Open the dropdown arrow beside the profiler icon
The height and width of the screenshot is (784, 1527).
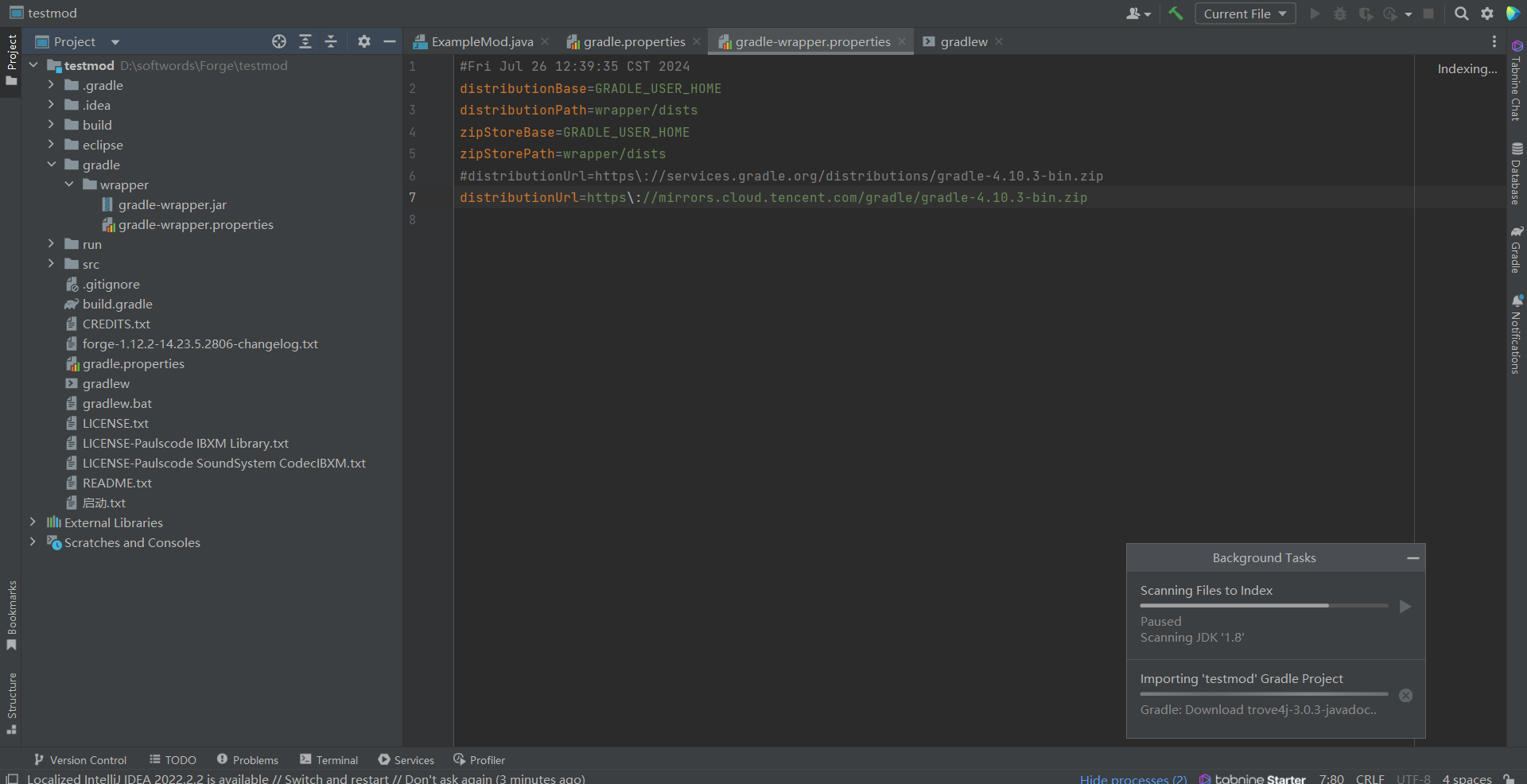point(1408,14)
